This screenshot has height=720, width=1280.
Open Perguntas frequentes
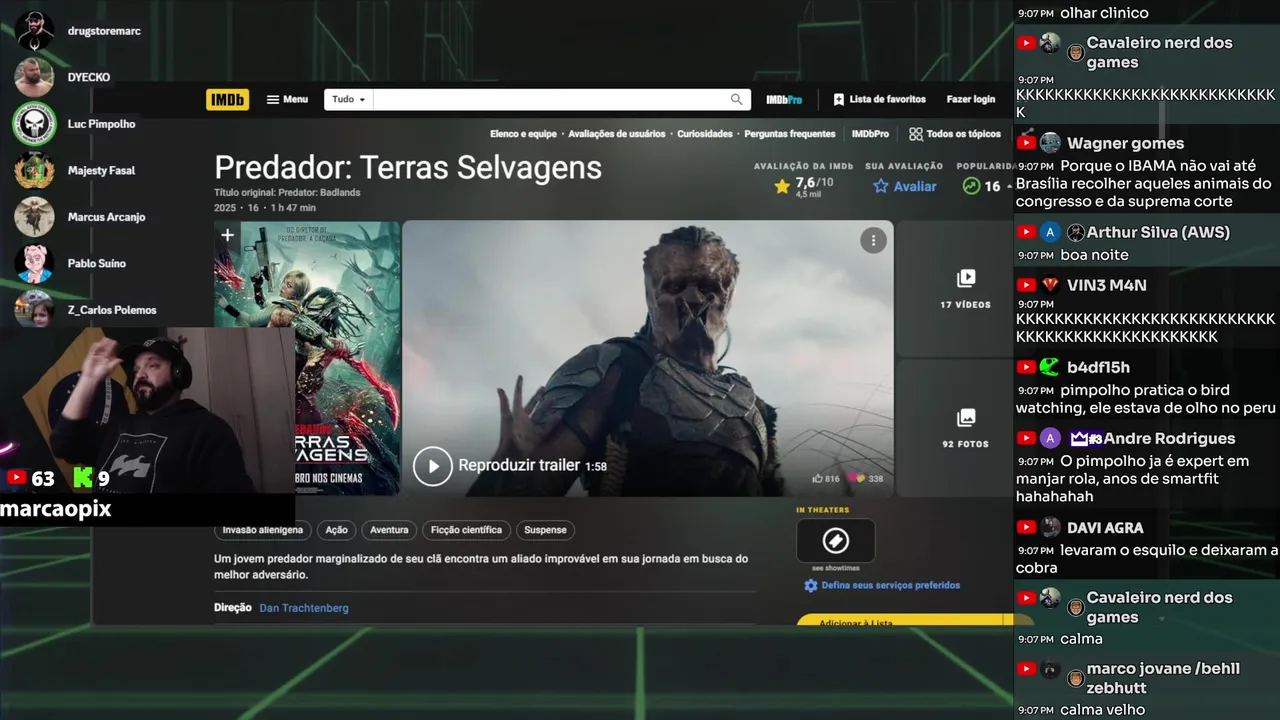tap(790, 134)
